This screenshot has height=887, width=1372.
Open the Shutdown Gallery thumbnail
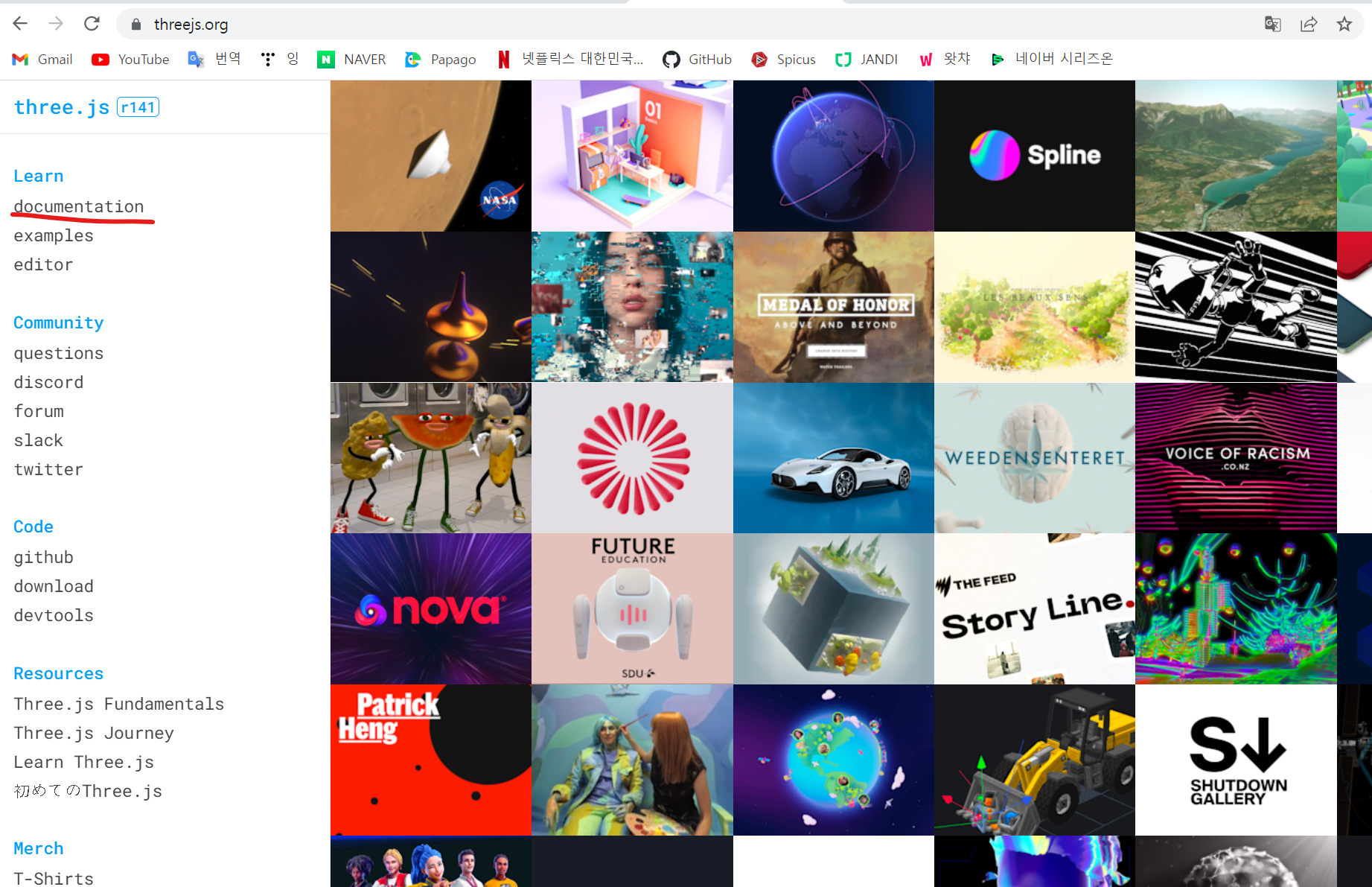click(1236, 760)
